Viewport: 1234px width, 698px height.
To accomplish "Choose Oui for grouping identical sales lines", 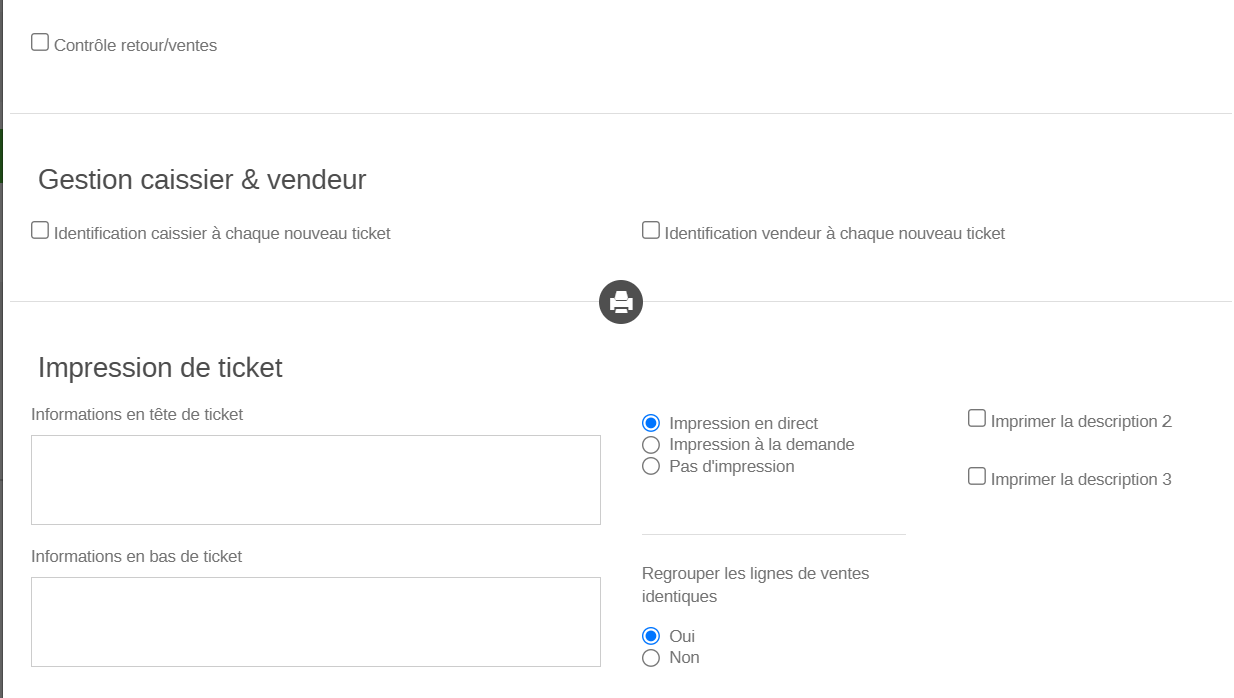I will coord(651,636).
